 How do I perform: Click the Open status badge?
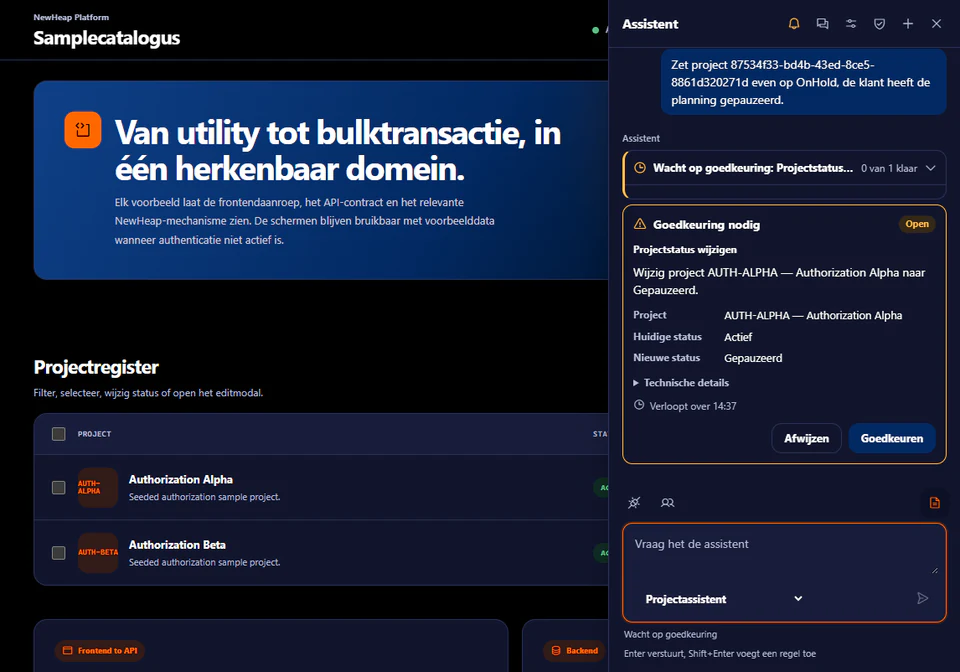tap(917, 224)
